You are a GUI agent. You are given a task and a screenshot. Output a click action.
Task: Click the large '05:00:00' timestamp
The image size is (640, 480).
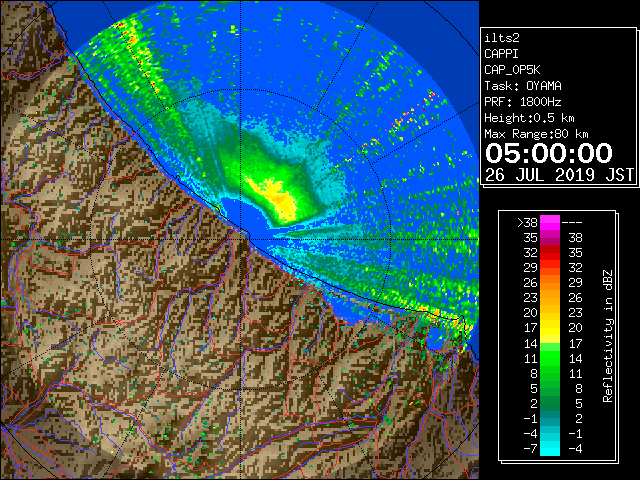point(549,153)
